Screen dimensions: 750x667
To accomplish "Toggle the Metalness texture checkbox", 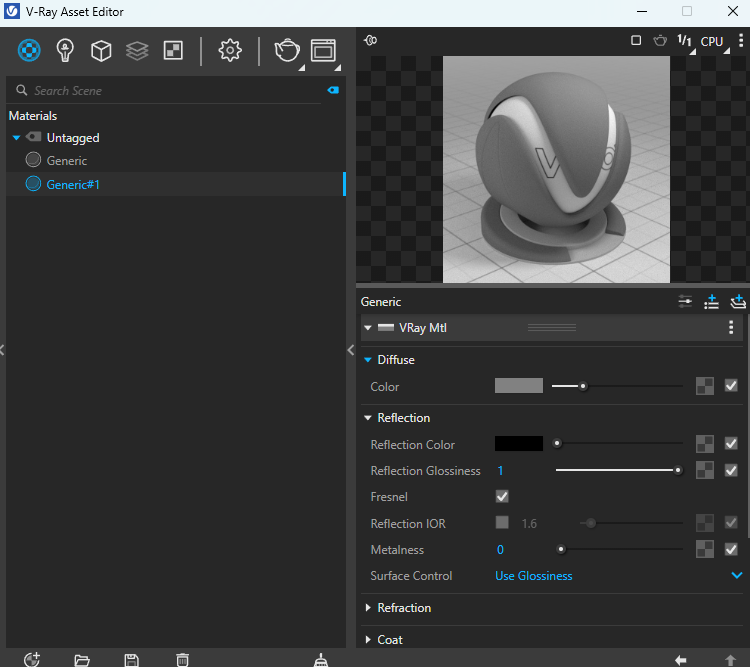I will [x=731, y=549].
